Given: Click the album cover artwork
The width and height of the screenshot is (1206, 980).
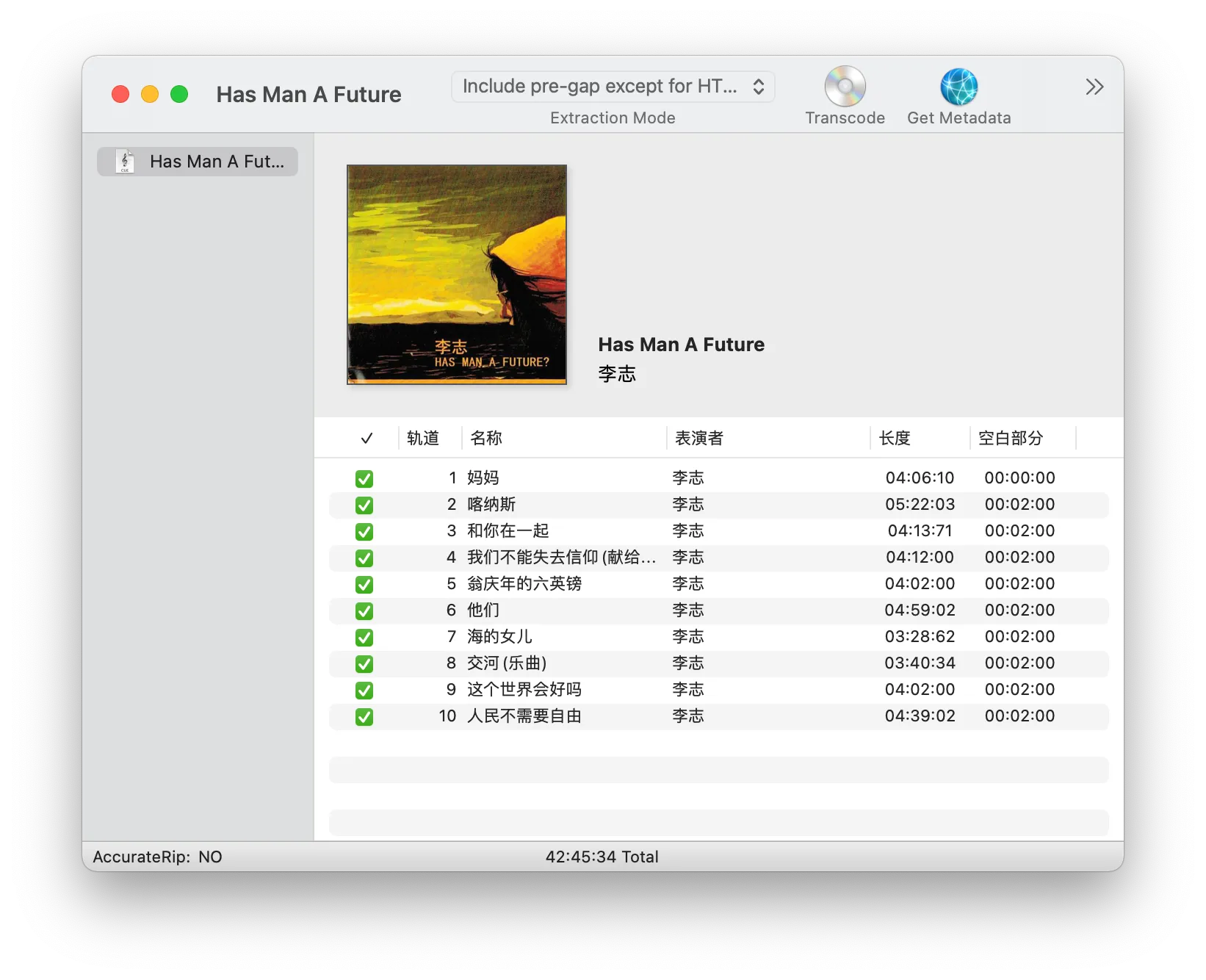Looking at the screenshot, I should (x=457, y=275).
